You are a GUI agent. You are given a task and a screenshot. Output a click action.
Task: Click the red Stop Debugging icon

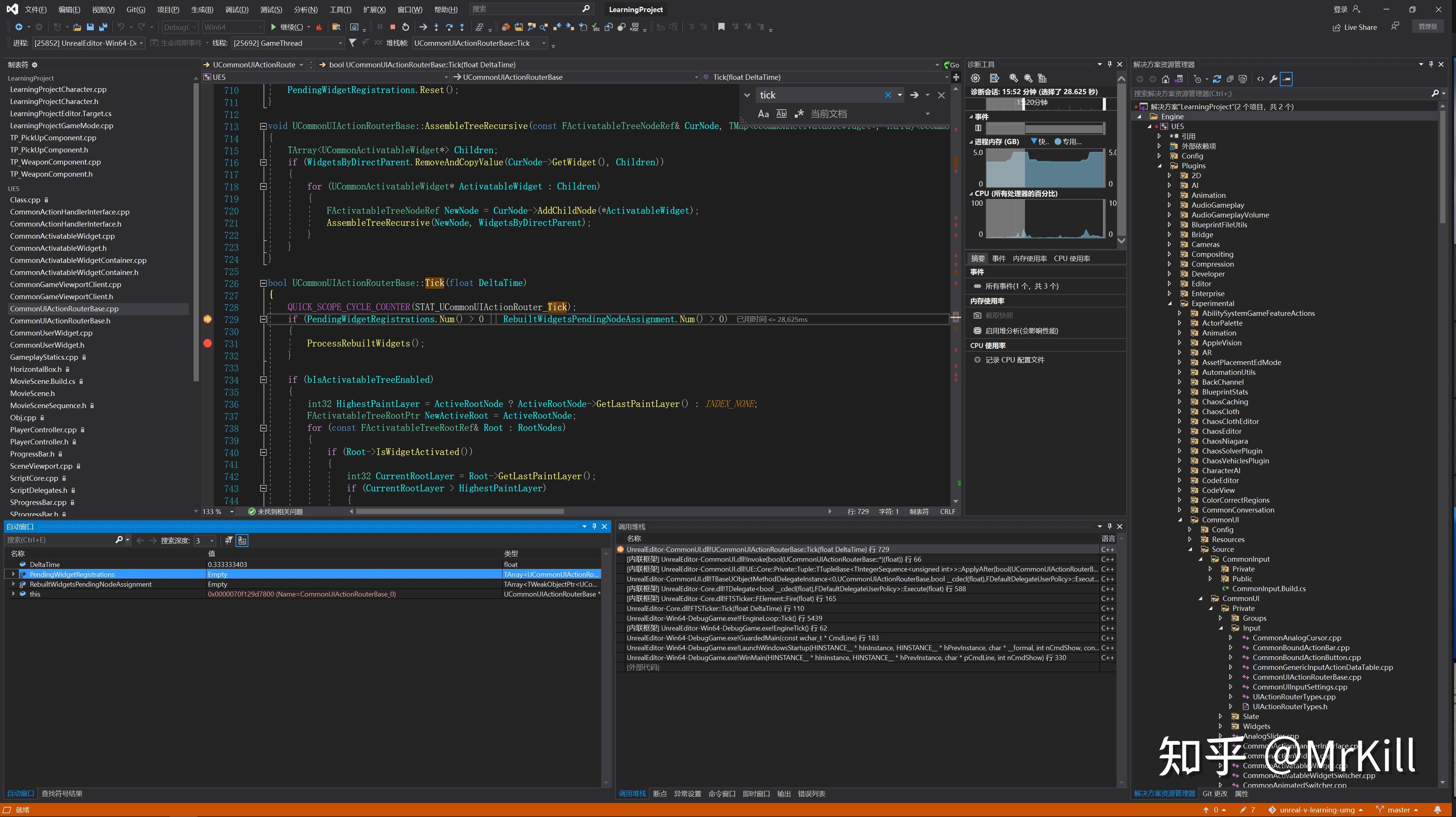(392, 27)
